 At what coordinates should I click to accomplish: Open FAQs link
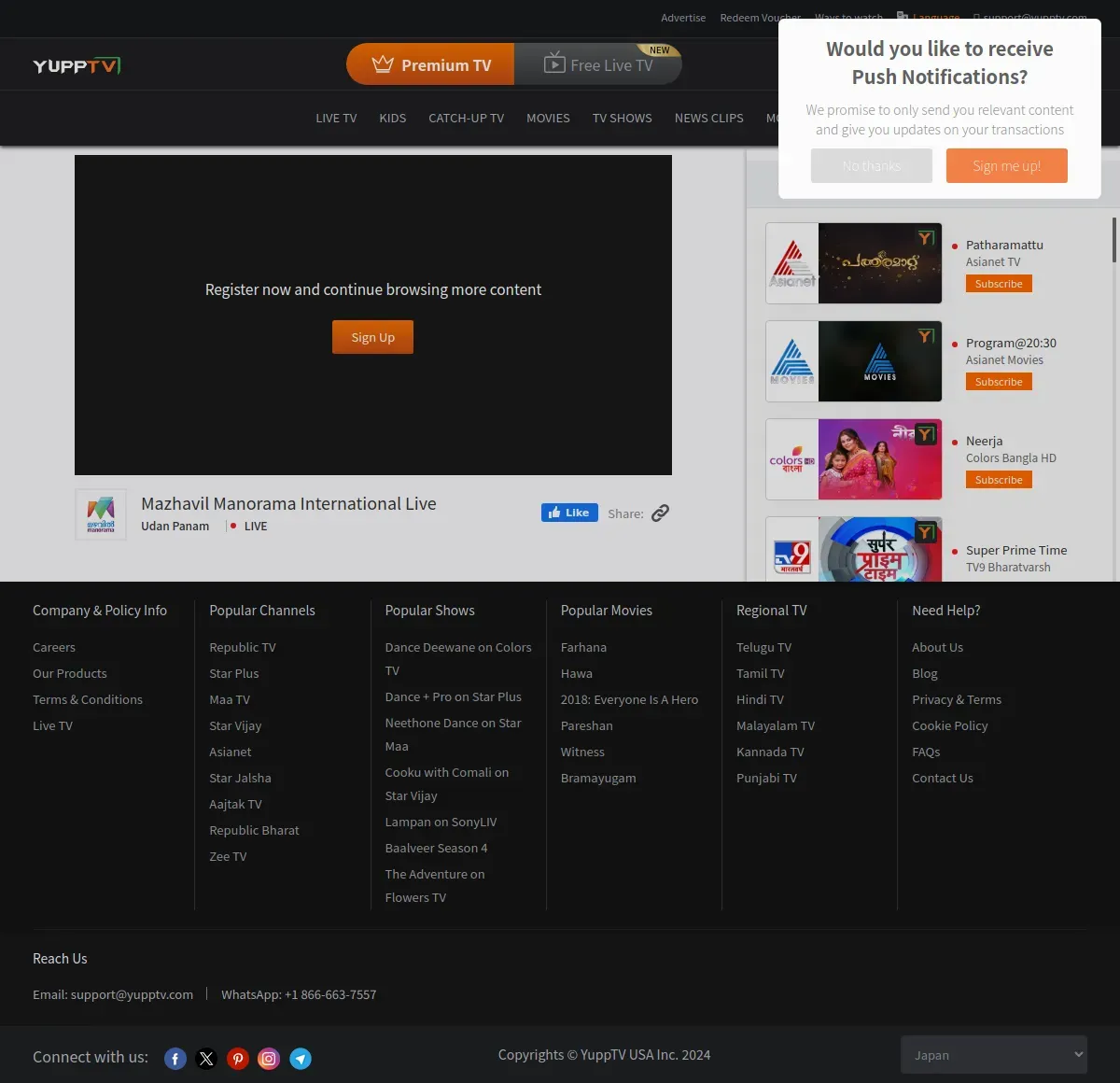coord(926,752)
